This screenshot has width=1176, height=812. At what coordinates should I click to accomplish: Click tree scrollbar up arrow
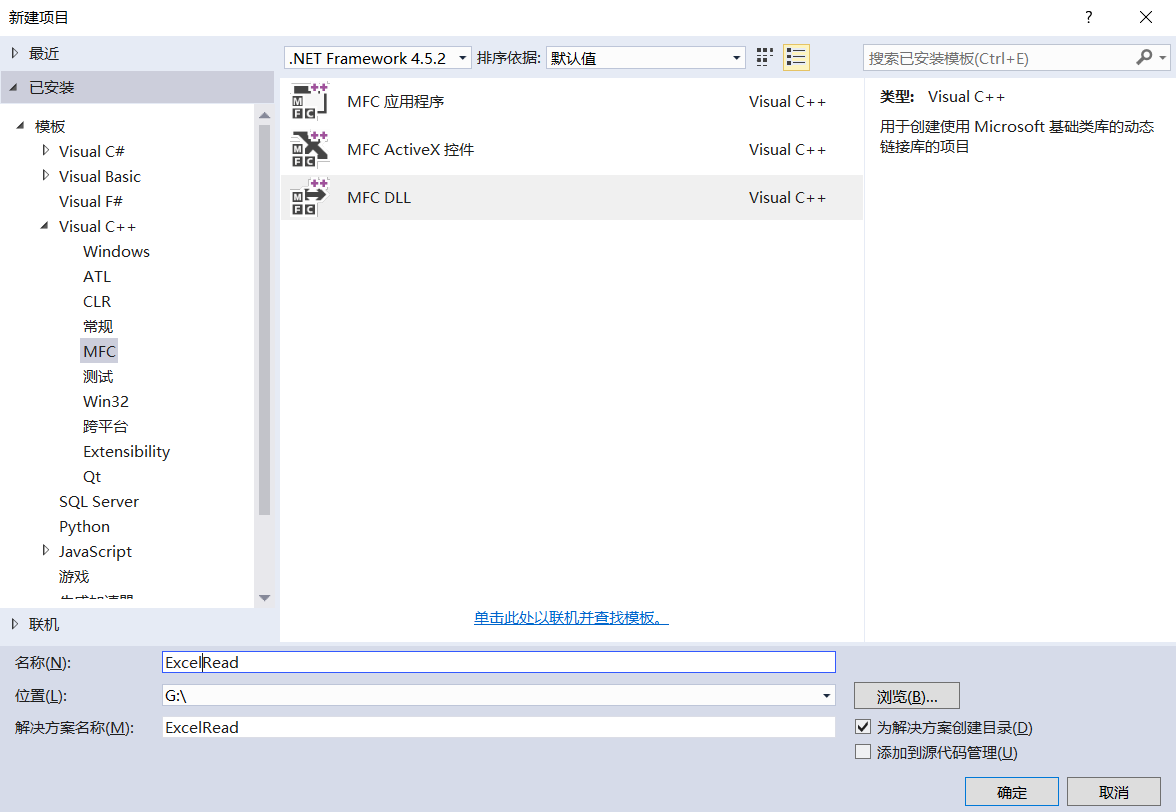pyautogui.click(x=264, y=115)
